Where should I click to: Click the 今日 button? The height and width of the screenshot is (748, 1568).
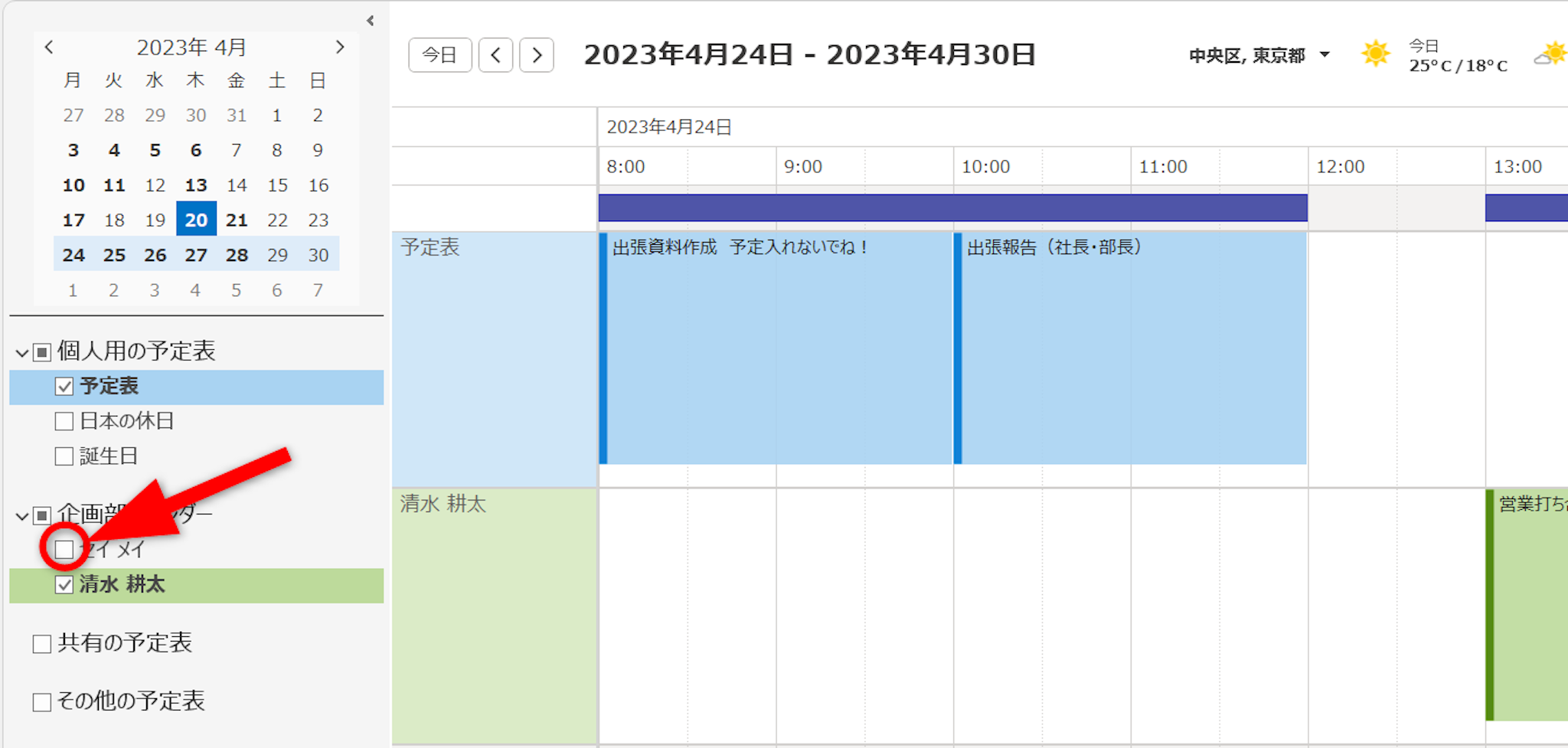(x=439, y=55)
